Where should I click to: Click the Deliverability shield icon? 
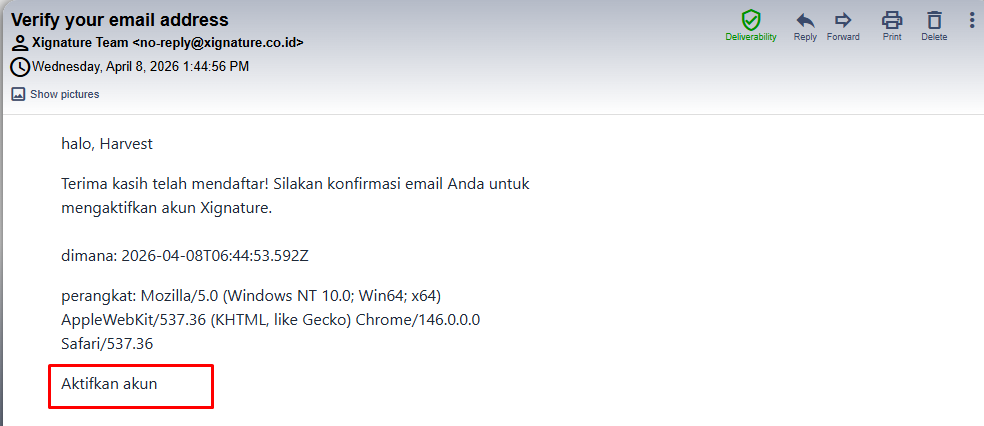pyautogui.click(x=750, y=20)
